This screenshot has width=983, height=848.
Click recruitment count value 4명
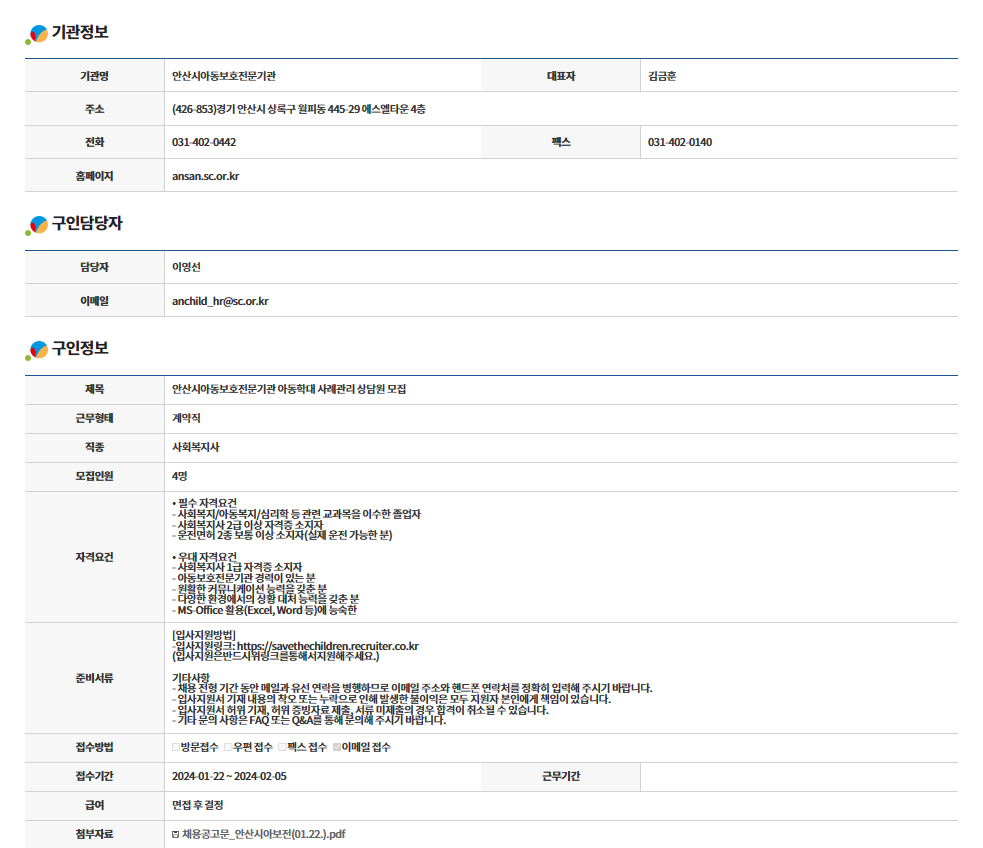pos(179,476)
